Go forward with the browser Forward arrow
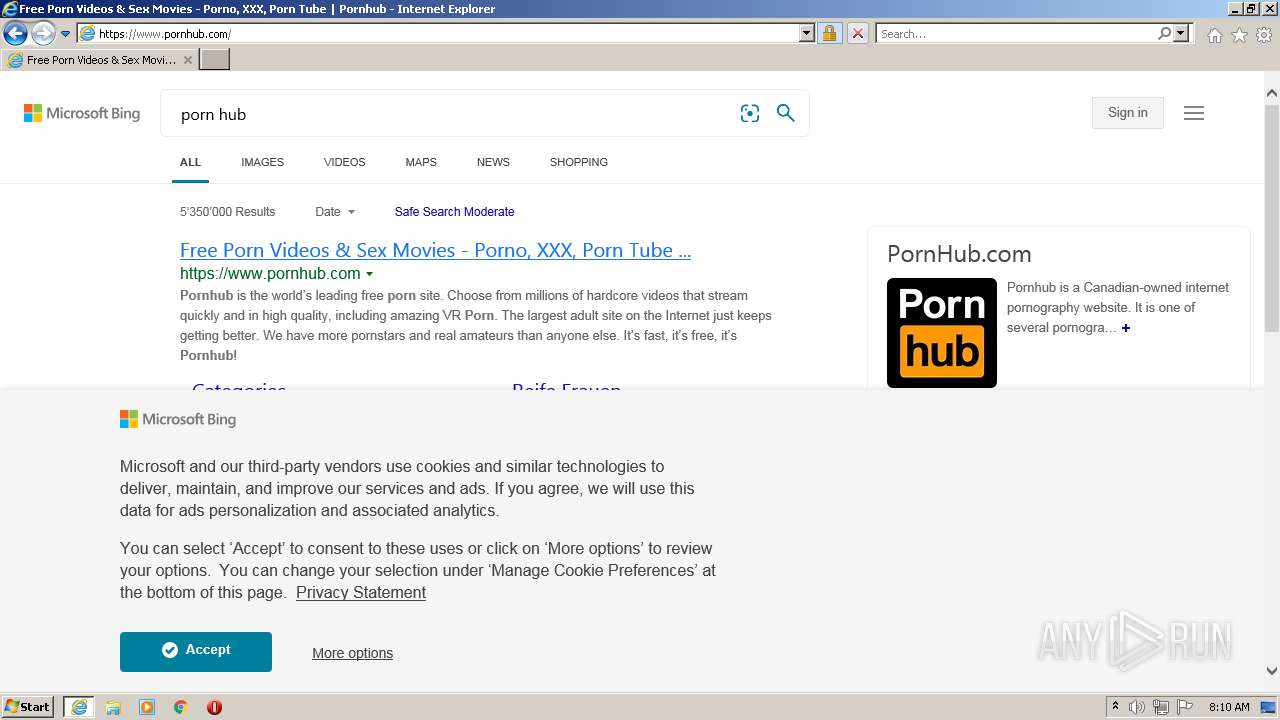Viewport: 1280px width, 720px height. click(x=42, y=34)
